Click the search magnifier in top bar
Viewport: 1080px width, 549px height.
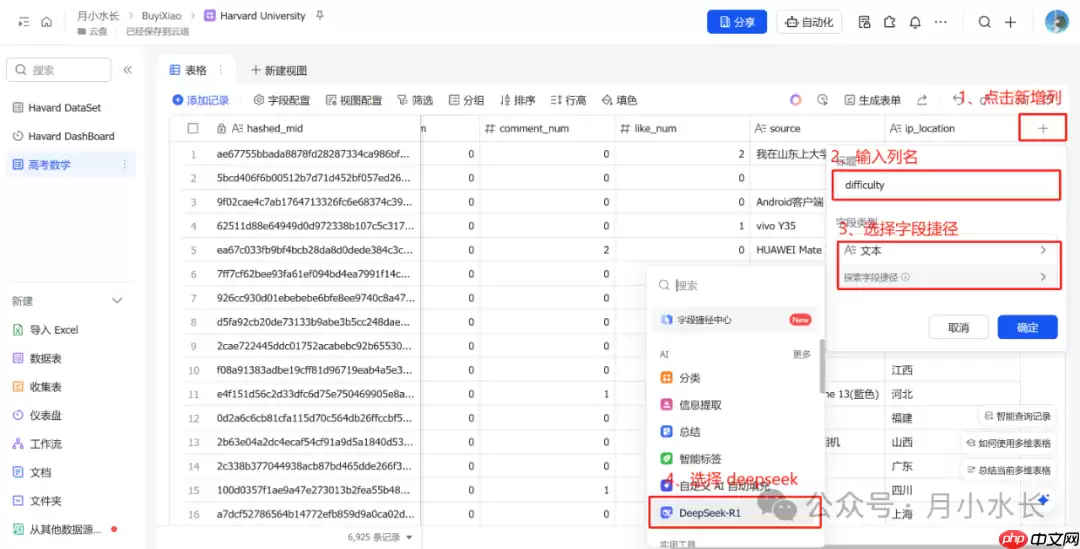tap(985, 22)
